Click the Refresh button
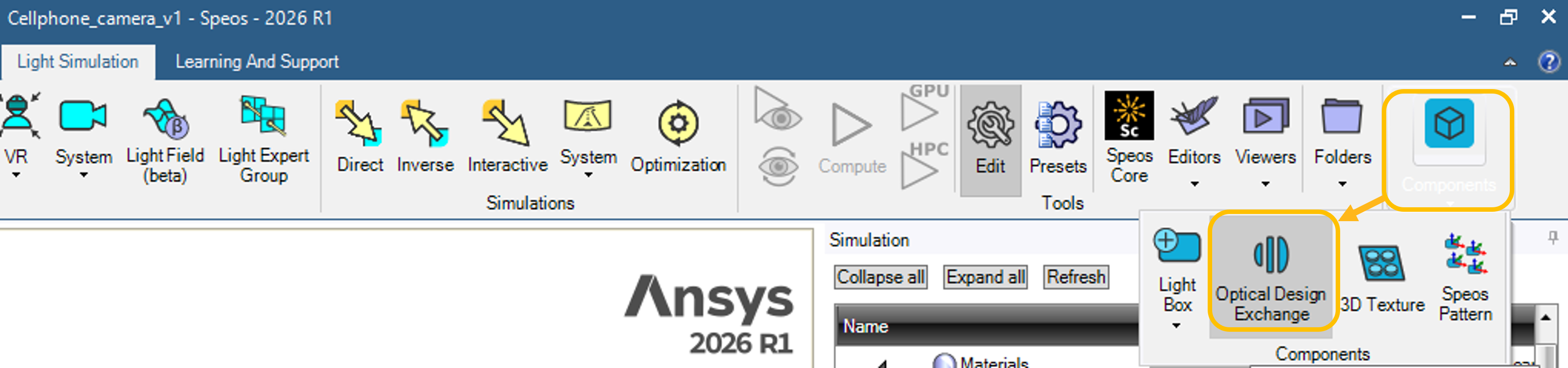1568x368 pixels. pos(1076,277)
